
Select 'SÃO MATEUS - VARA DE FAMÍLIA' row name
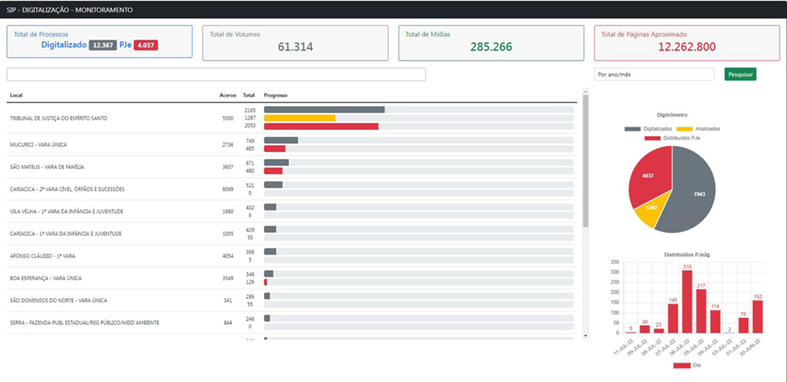[x=47, y=167]
